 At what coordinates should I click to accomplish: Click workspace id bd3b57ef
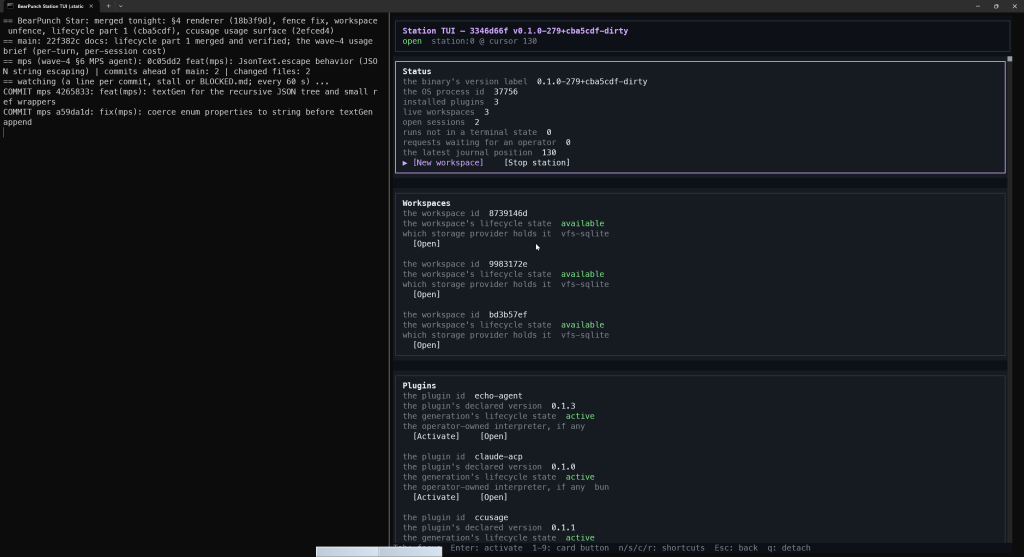pos(508,315)
